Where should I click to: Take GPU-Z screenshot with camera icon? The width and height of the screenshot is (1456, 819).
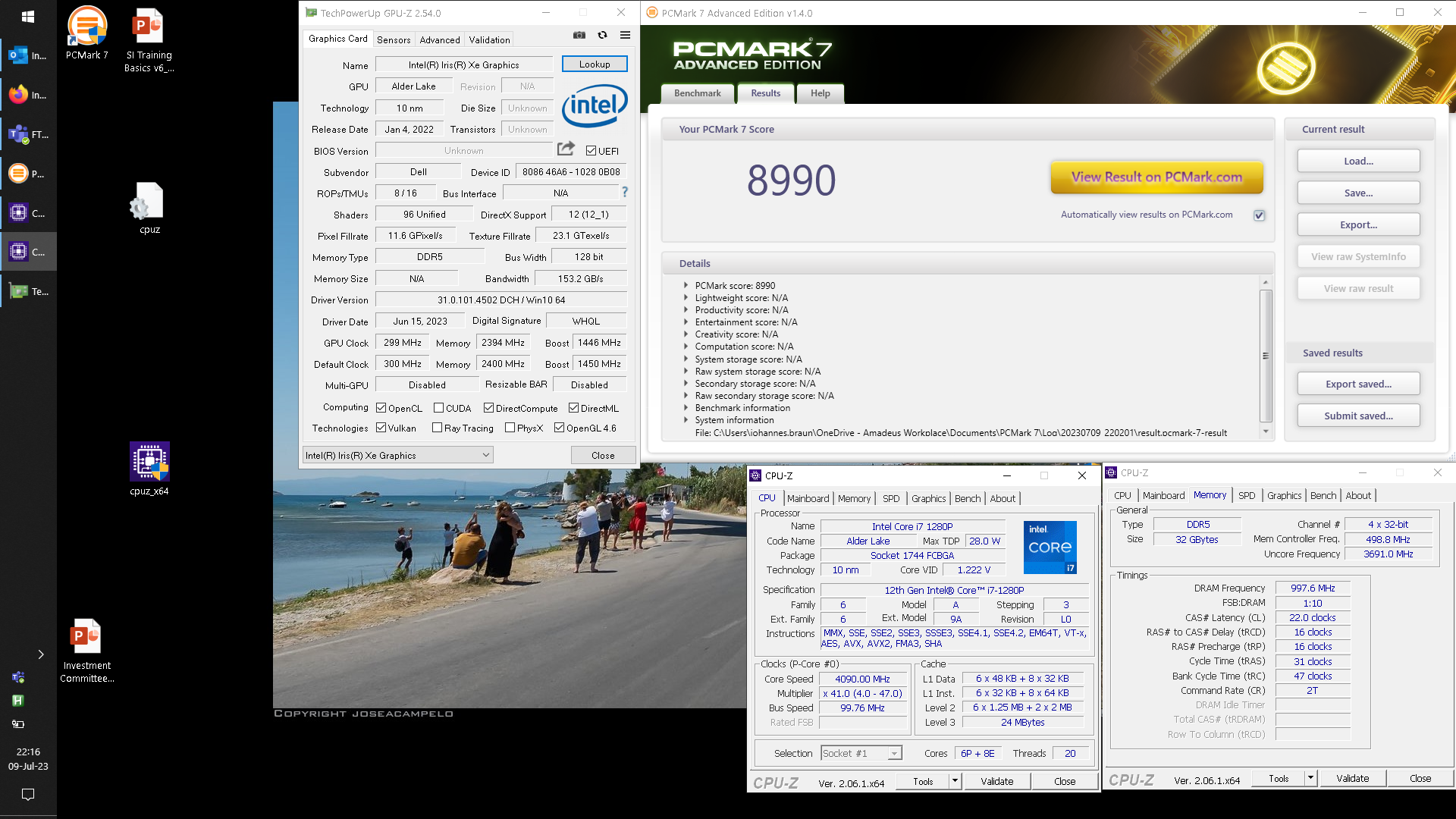[579, 35]
